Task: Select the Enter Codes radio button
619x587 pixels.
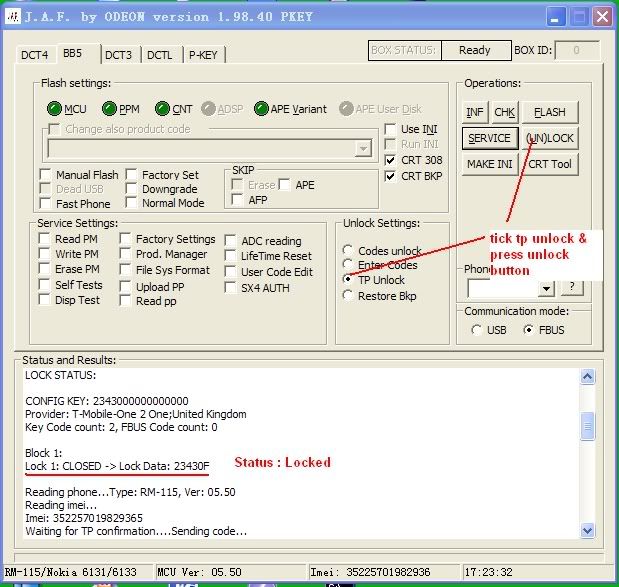Action: (348, 264)
